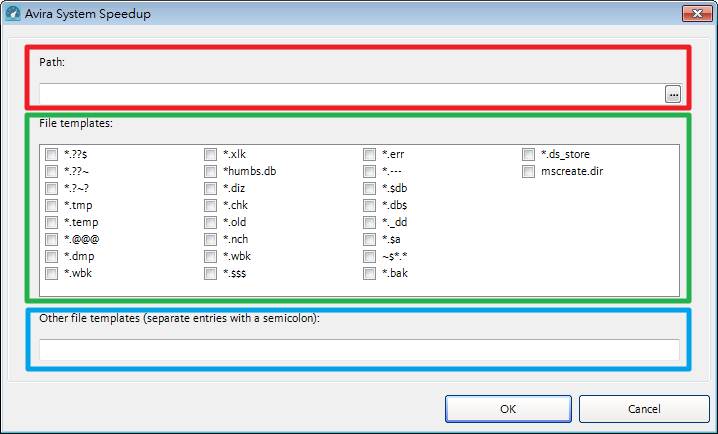Enable the mscreate.dir checkbox
The height and width of the screenshot is (434, 718).
click(529, 171)
